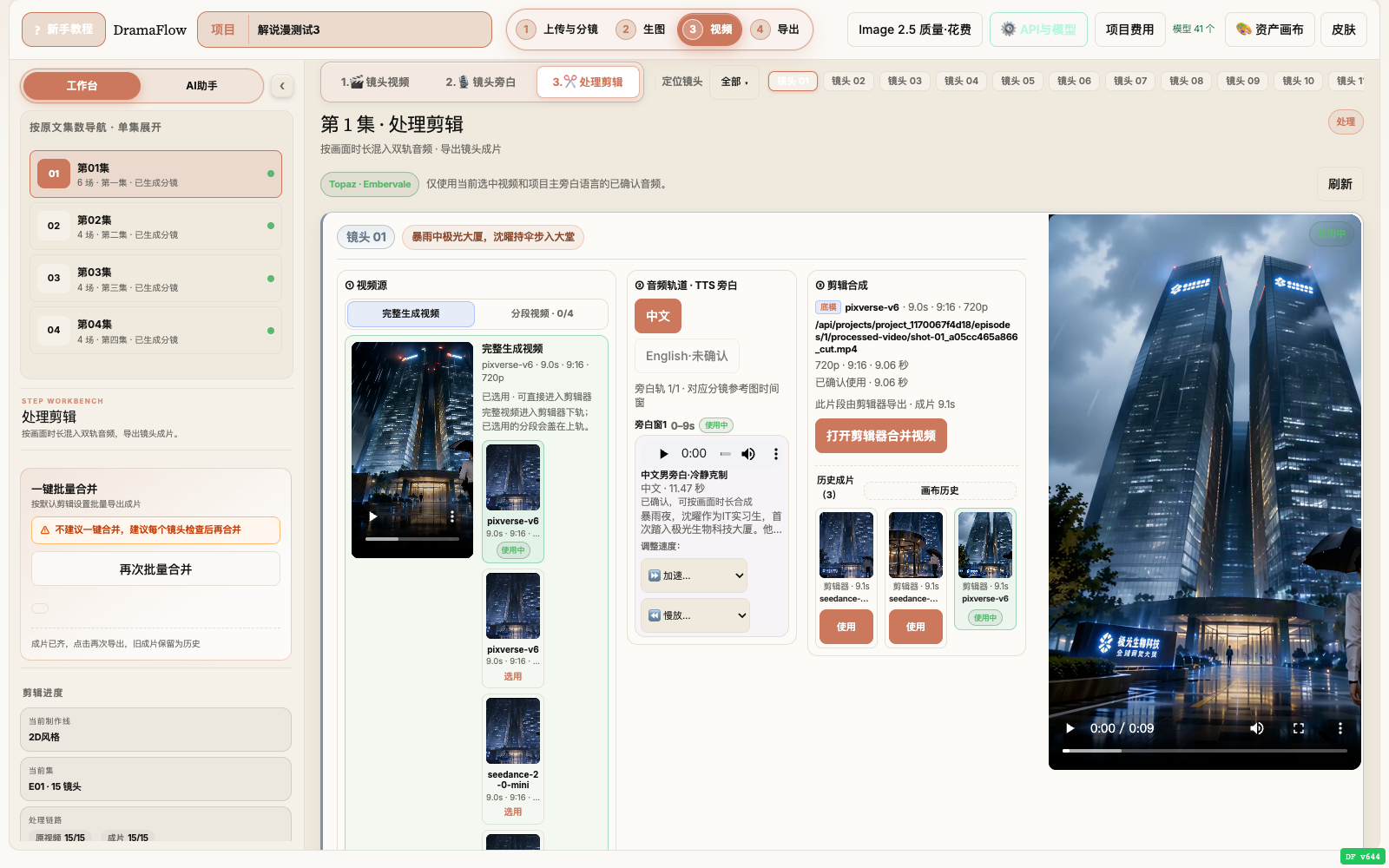Viewport: 1389px width, 868px height.
Task: Open the 加速 speed dropdown
Action: point(694,575)
